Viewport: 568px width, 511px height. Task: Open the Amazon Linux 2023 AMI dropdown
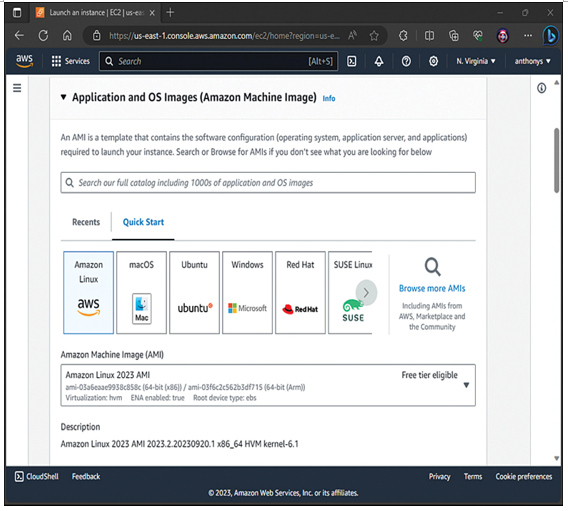tap(268, 385)
